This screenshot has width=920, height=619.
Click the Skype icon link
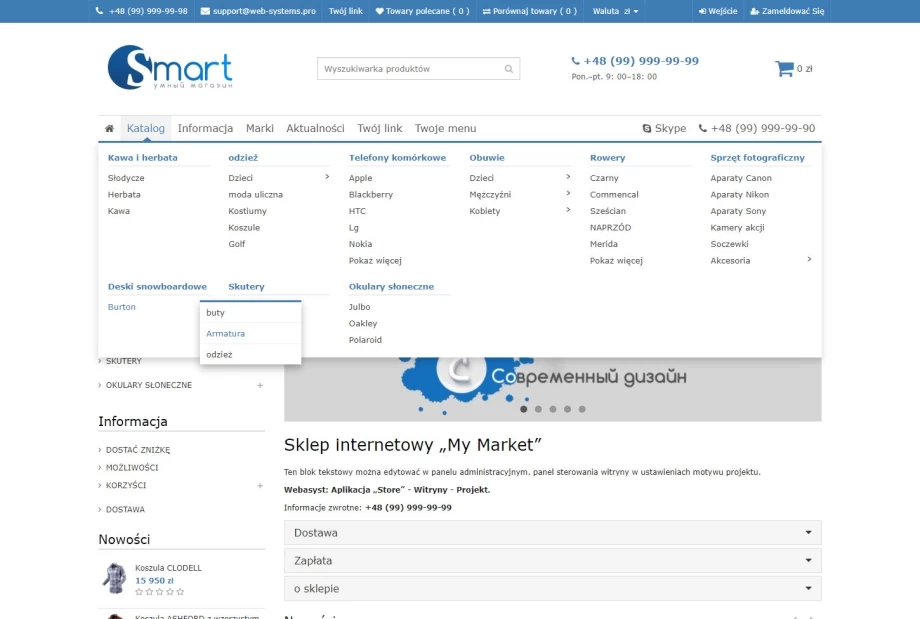pos(647,129)
